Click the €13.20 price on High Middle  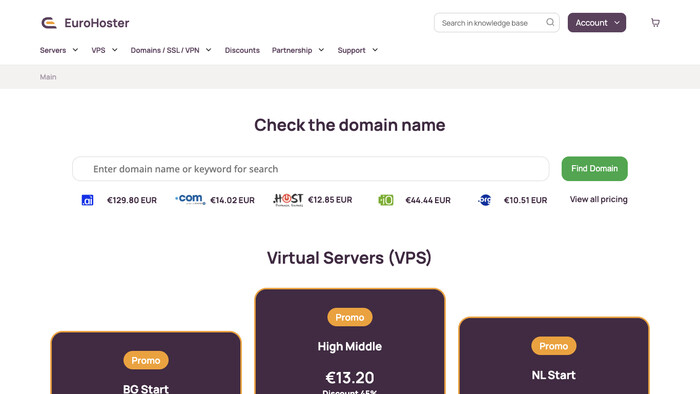point(350,377)
